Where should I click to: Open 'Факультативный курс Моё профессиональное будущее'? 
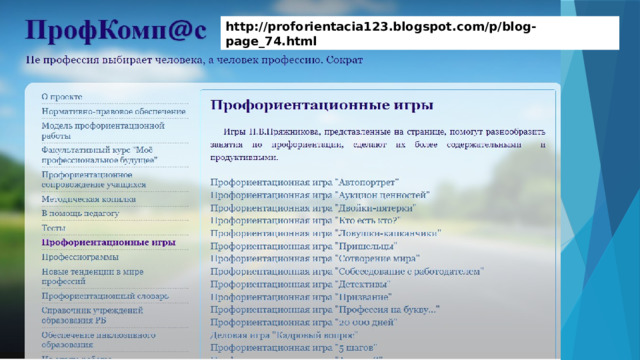[x=99, y=155]
